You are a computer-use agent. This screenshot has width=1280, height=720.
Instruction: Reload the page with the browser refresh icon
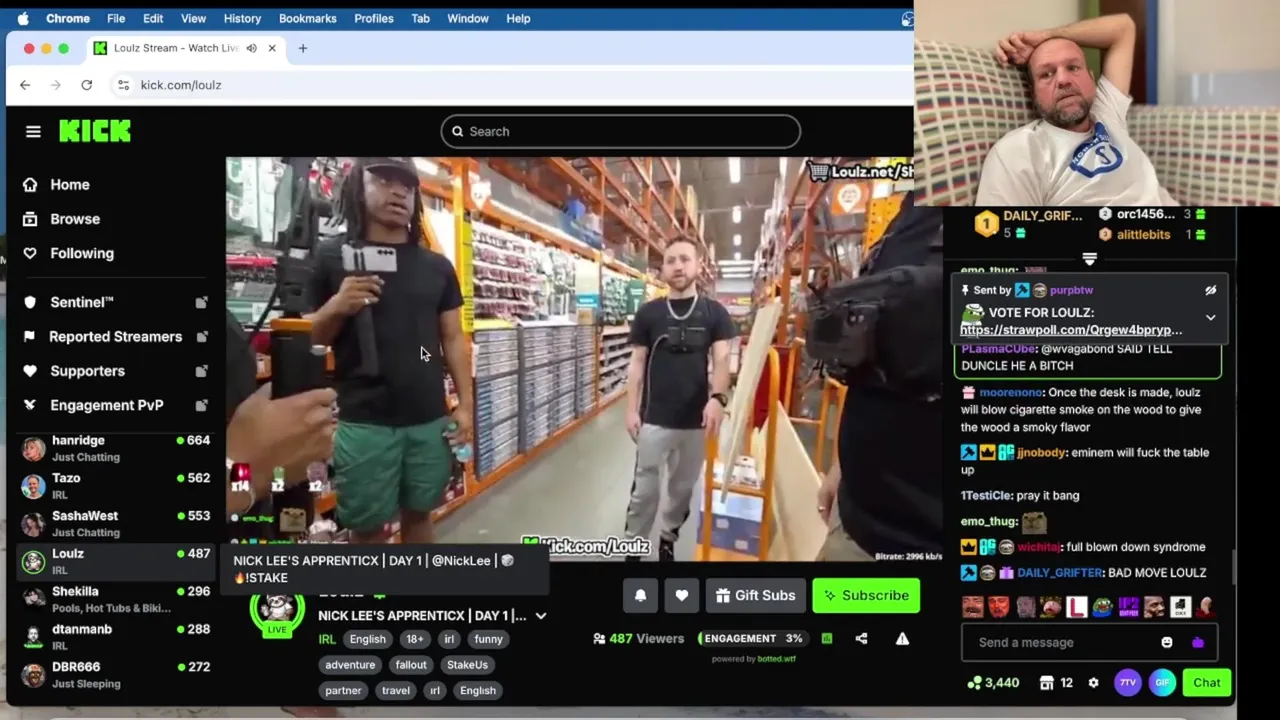(x=87, y=85)
